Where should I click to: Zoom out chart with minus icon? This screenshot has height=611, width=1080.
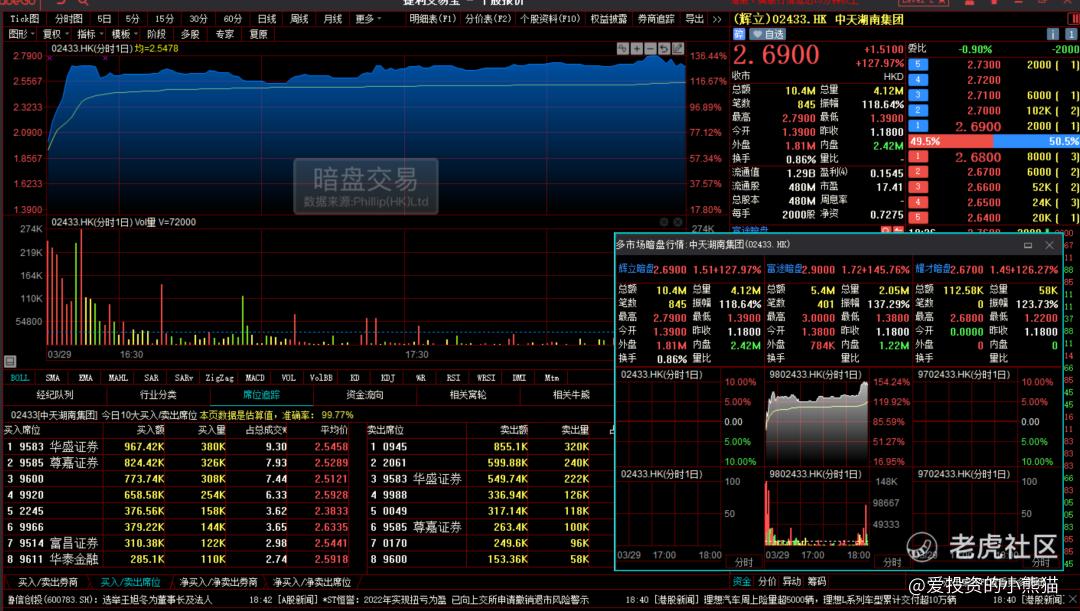[x=650, y=48]
